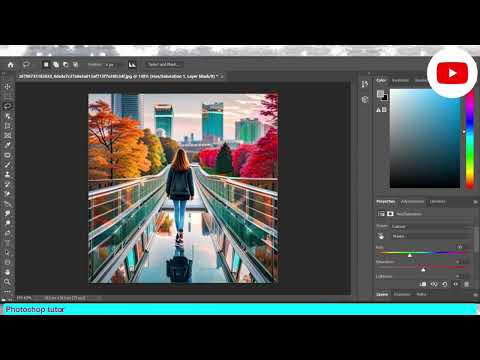Open the Edit Toolbar three-dots button
Image resolution: width=480 pixels, height=360 pixels.
click(7, 291)
